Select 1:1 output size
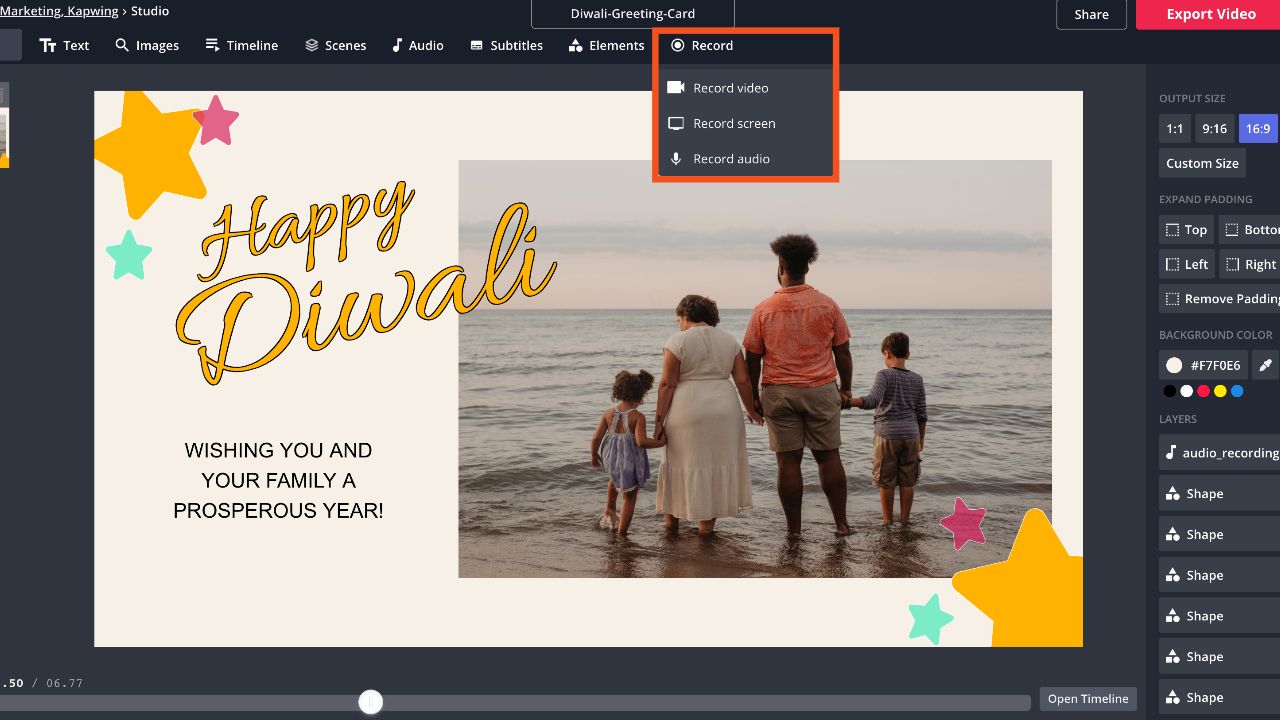The height and width of the screenshot is (720, 1280). (1175, 128)
